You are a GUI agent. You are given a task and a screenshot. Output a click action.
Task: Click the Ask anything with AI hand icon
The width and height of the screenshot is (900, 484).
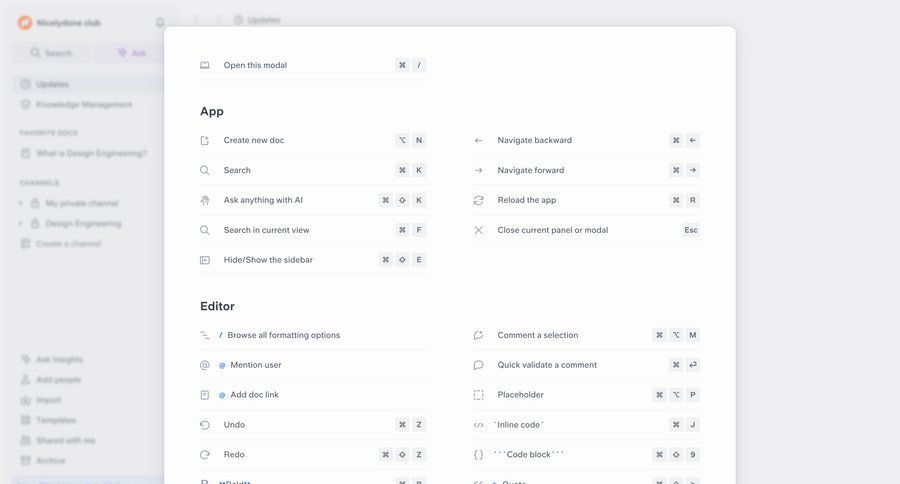205,200
